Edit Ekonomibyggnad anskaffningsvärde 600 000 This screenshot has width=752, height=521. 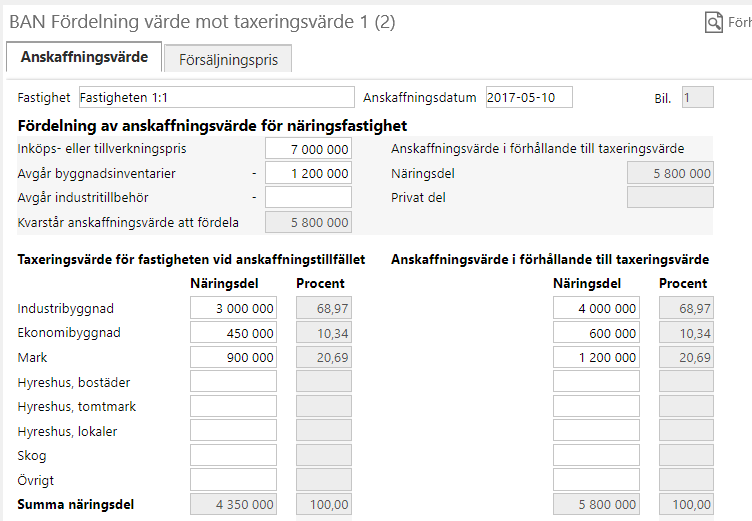pos(596,333)
